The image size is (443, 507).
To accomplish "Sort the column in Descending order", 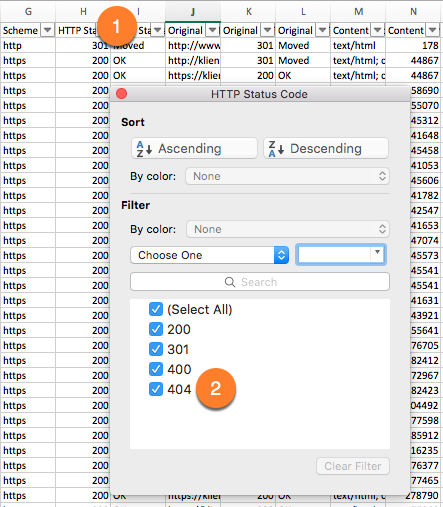I will click(x=326, y=148).
